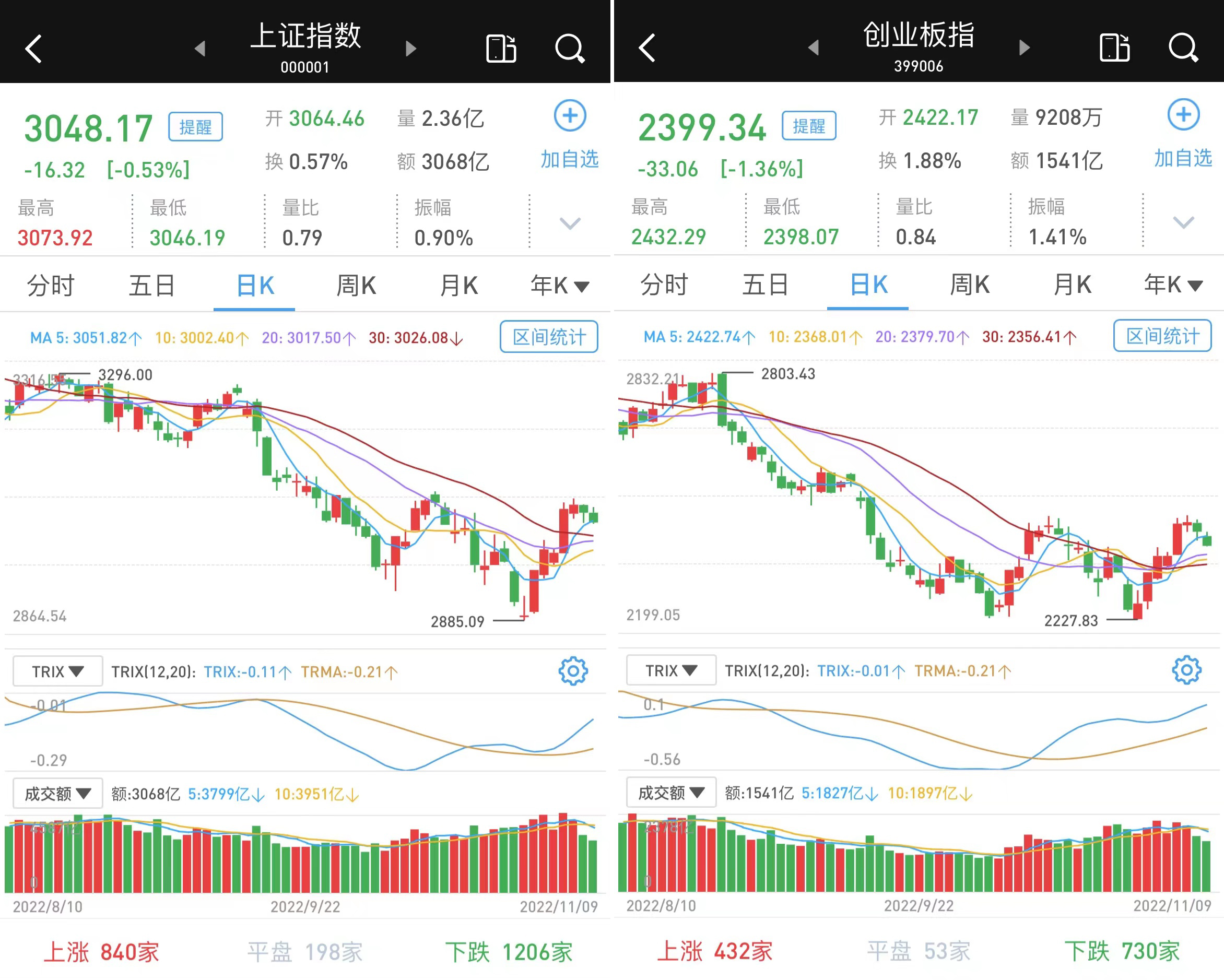Go to previous index before 创业板指
This screenshot has height=980, width=1224.
pos(814,48)
